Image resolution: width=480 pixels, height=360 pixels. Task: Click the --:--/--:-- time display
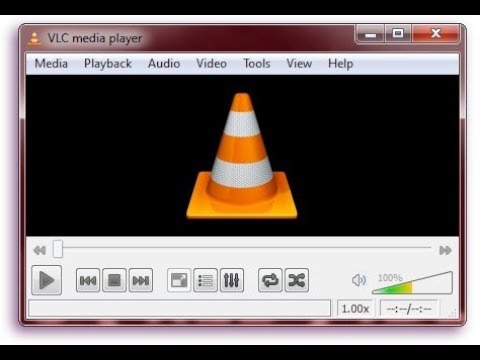[409, 309]
